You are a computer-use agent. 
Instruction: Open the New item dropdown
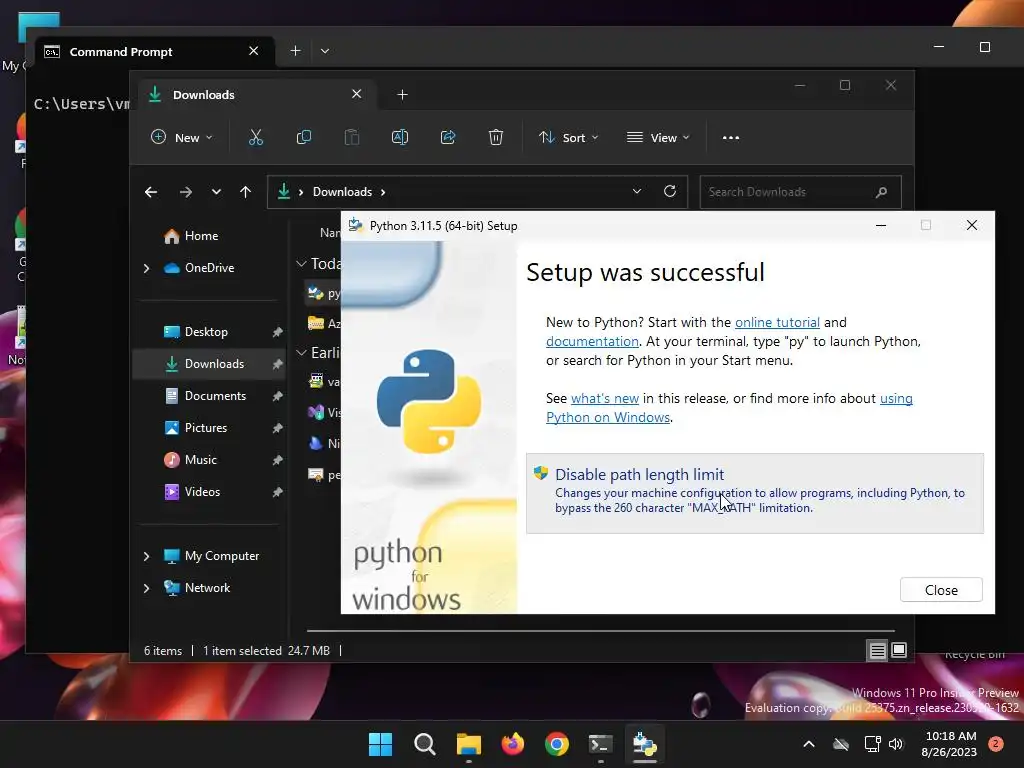182,138
